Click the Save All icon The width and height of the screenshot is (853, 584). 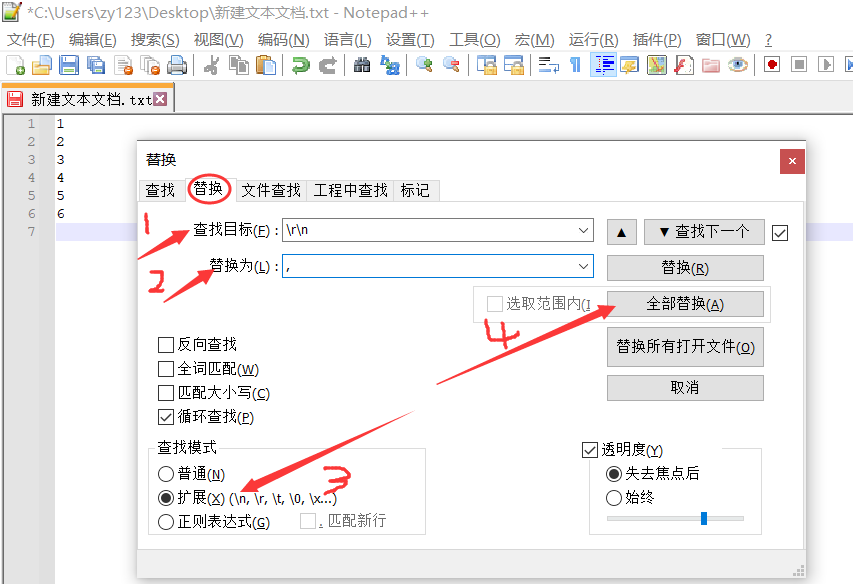(96, 65)
